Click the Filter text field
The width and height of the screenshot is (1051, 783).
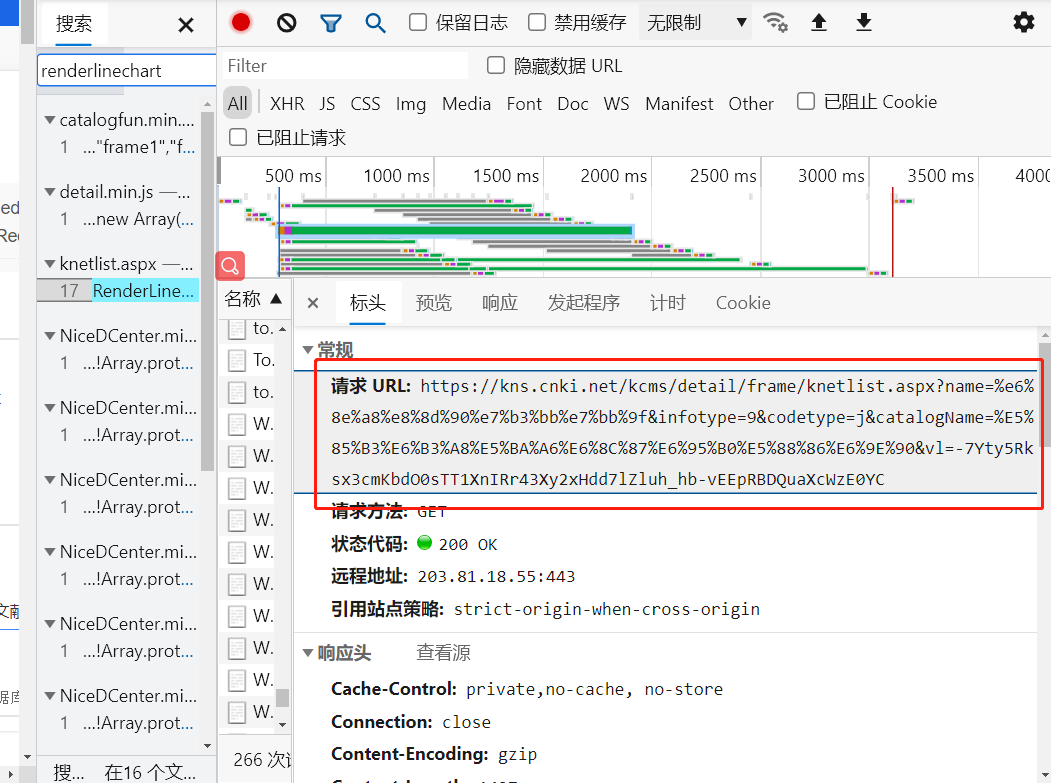click(345, 66)
